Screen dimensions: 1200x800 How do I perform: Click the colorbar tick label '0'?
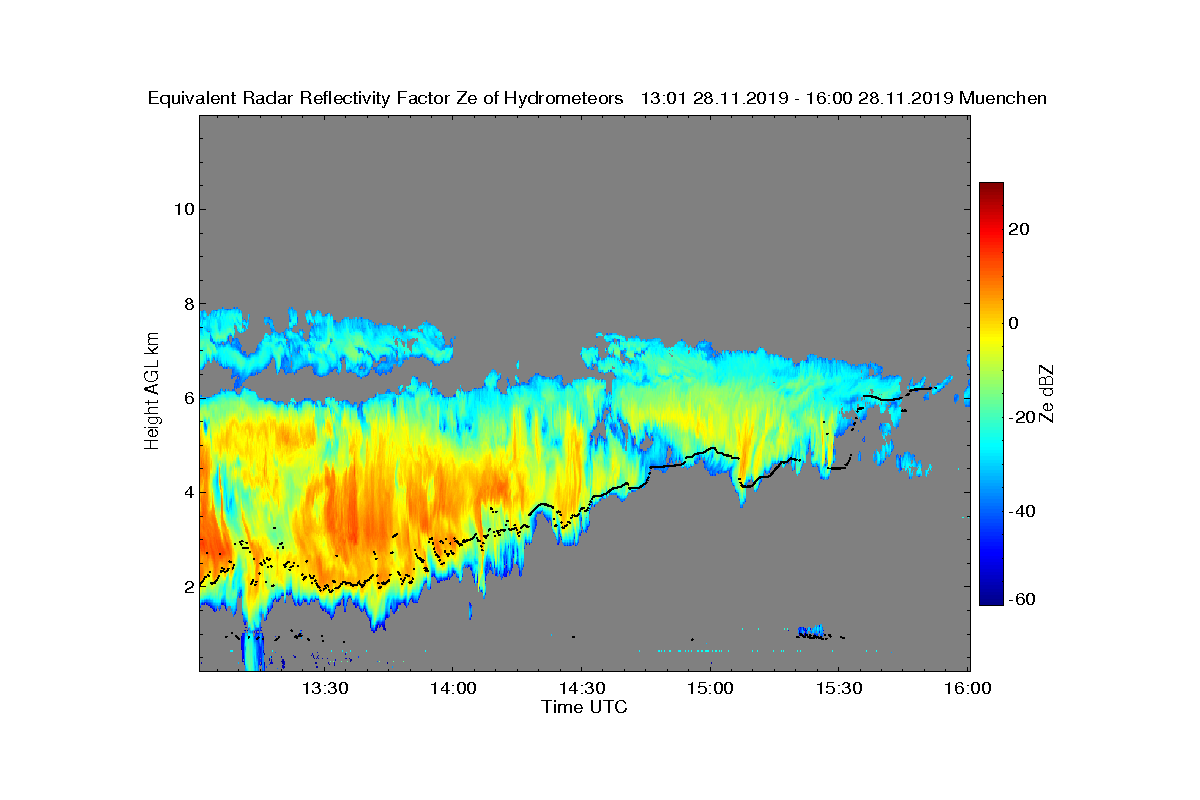pos(1014,323)
